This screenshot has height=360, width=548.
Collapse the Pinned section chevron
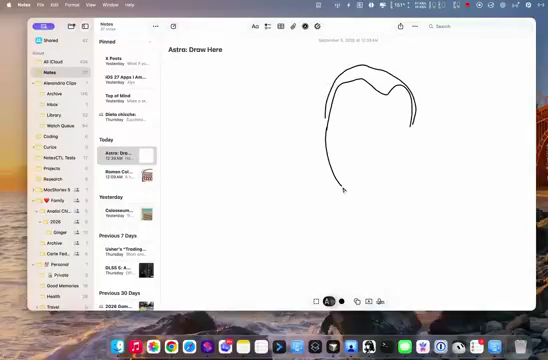point(150,42)
